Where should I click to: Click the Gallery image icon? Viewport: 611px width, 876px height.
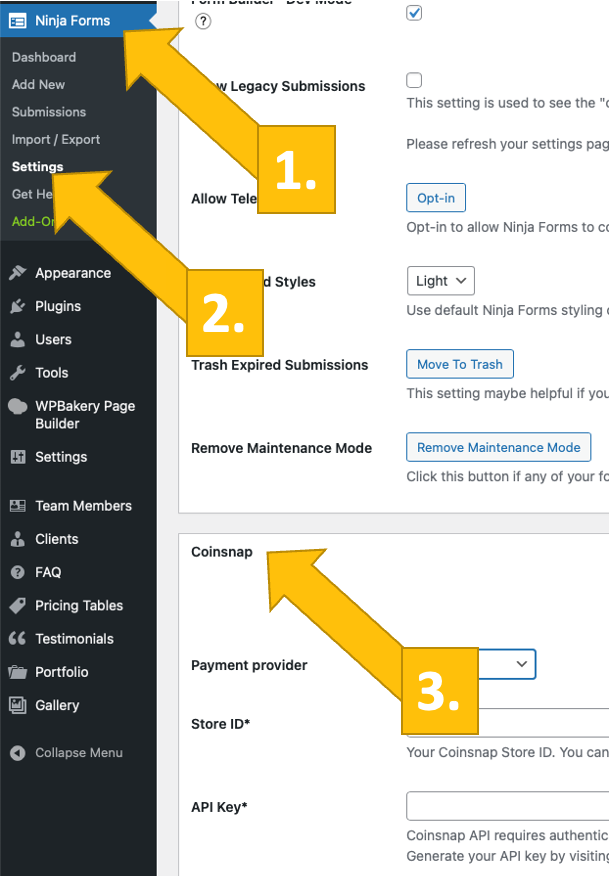tap(18, 705)
